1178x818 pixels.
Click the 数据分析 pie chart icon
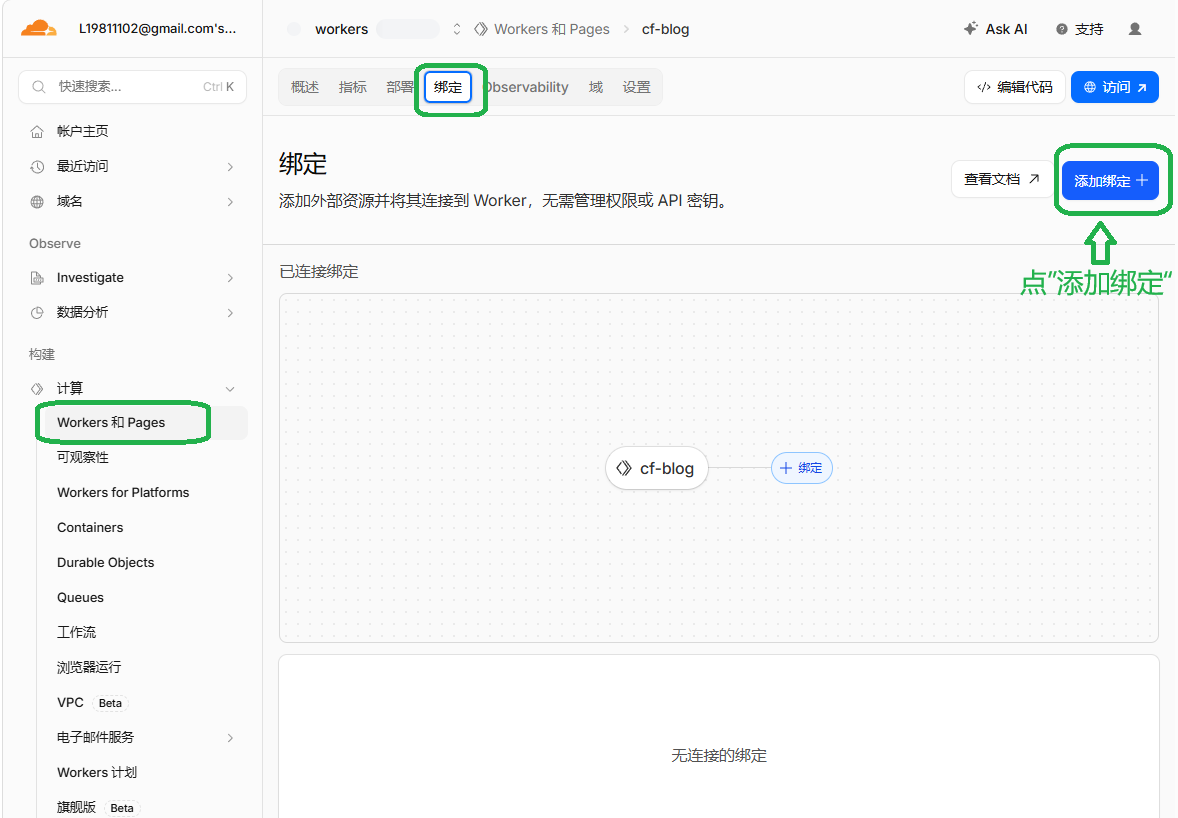tap(37, 312)
